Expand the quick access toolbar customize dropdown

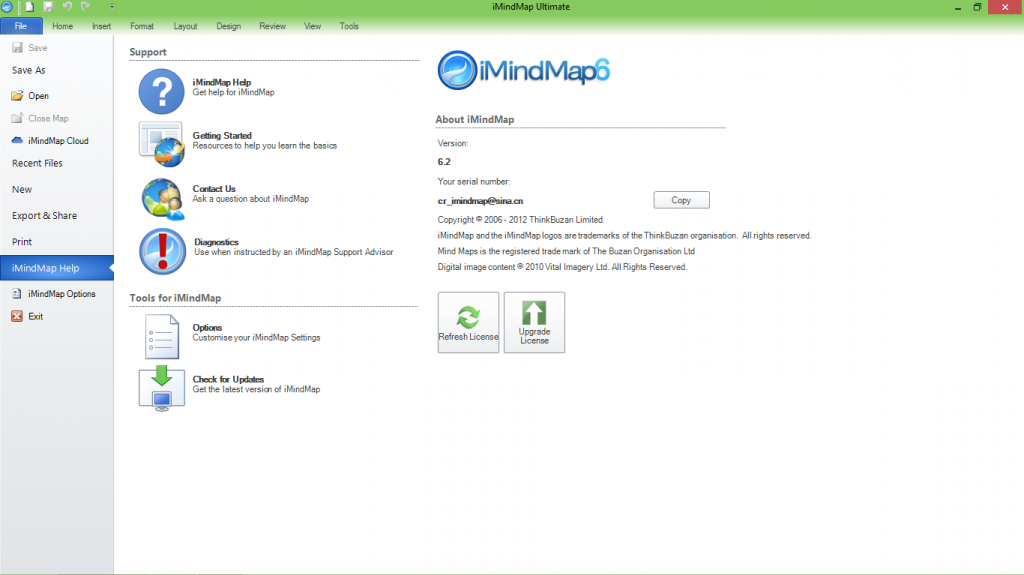point(112,7)
